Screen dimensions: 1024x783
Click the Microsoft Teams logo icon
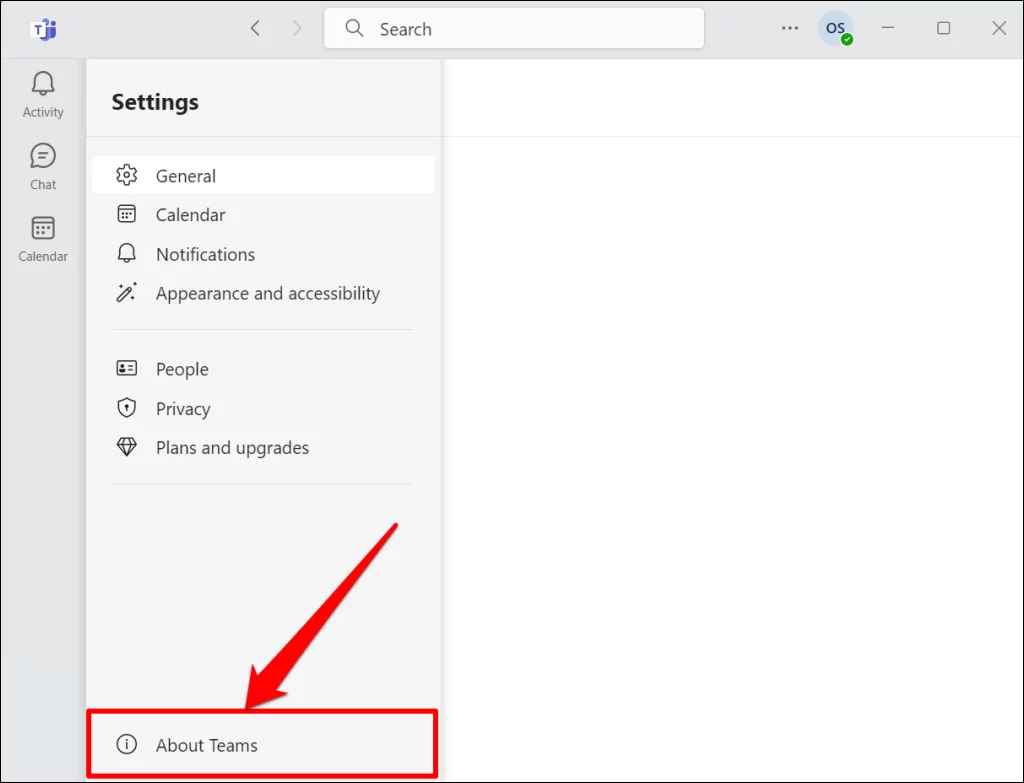43,29
